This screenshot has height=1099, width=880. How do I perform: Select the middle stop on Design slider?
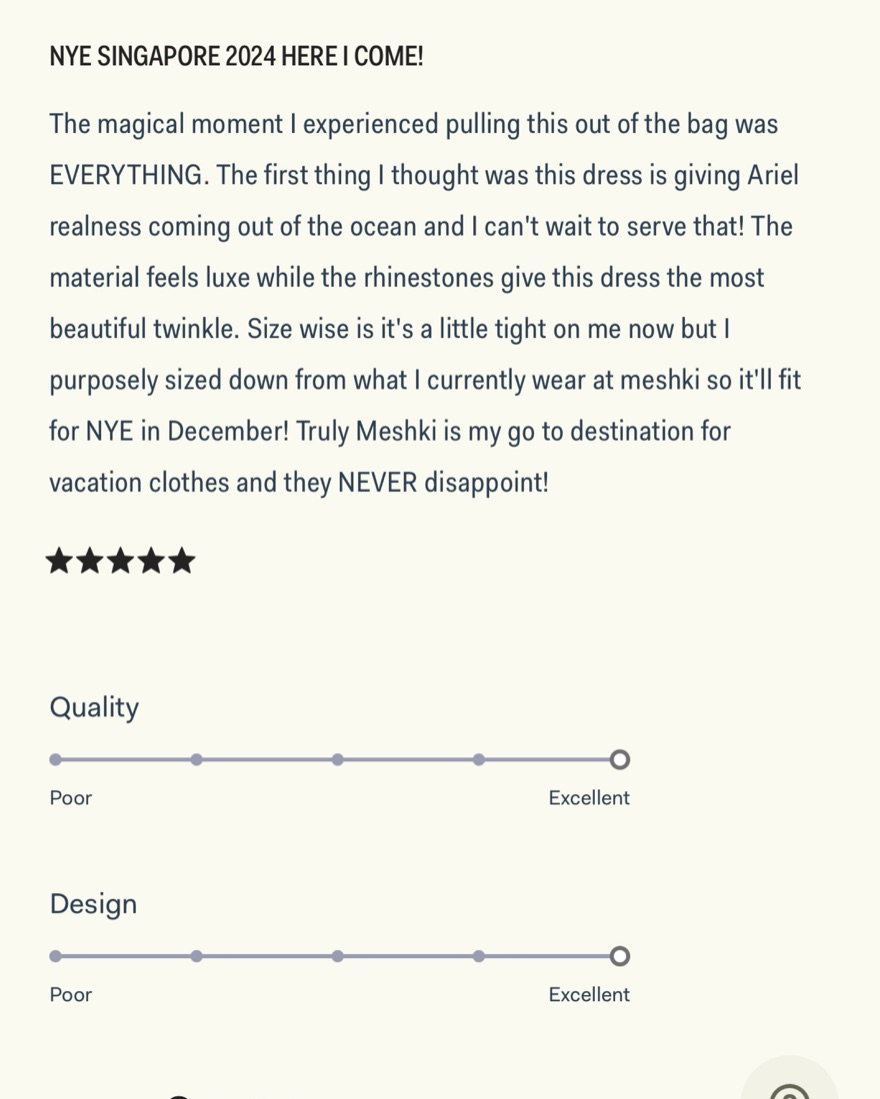click(x=338, y=956)
